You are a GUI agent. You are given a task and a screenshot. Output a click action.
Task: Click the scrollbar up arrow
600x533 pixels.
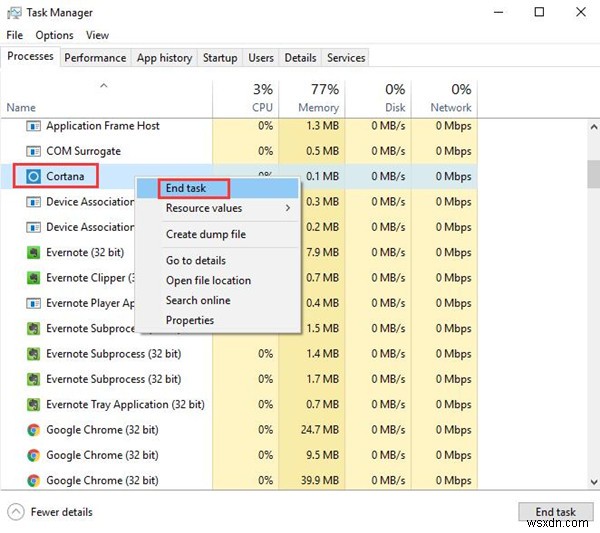point(593,127)
